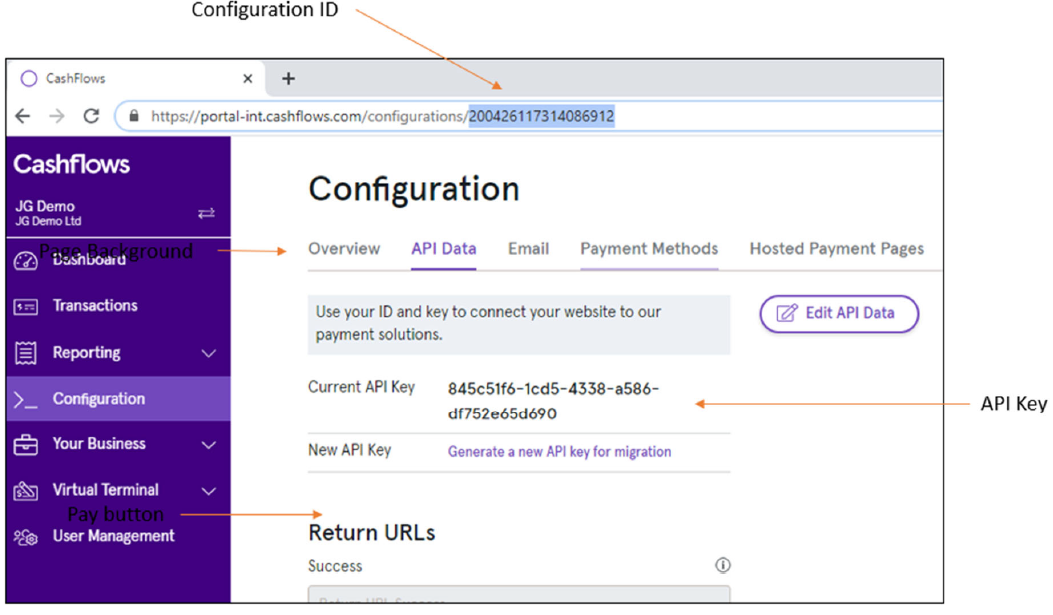Click the User Management people icon

[x=26, y=537]
